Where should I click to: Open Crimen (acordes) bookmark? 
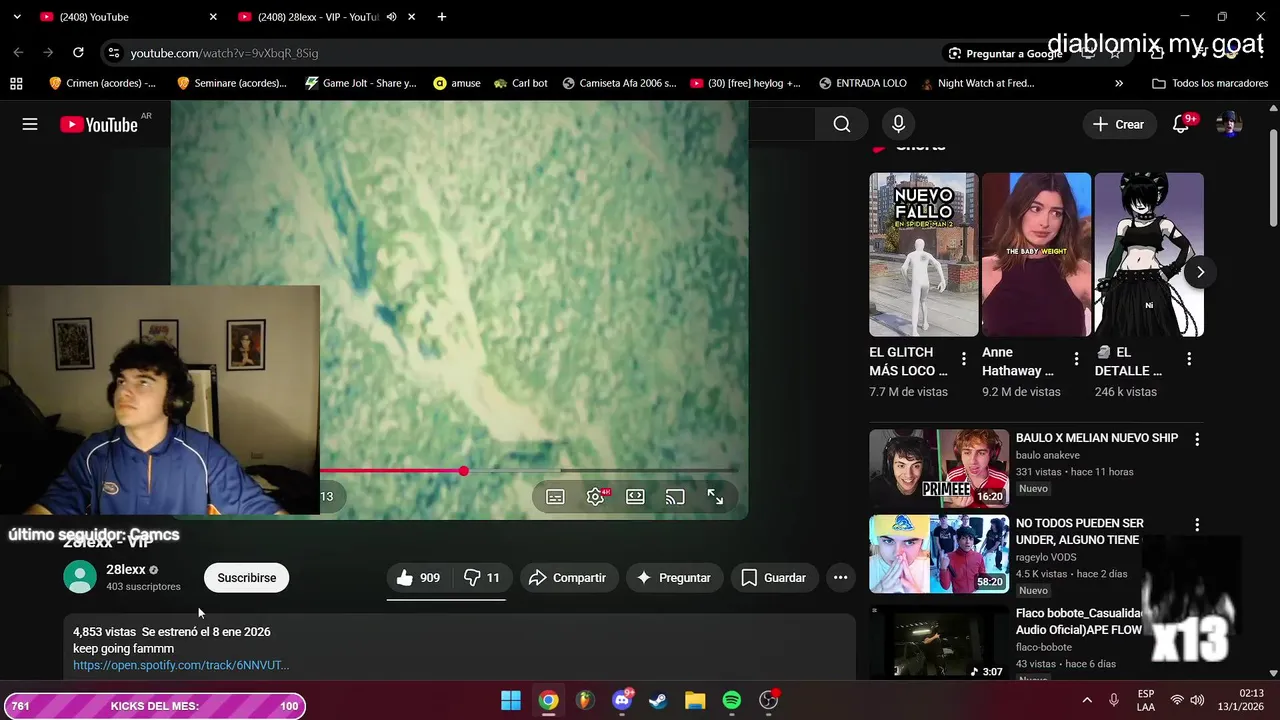point(102,83)
